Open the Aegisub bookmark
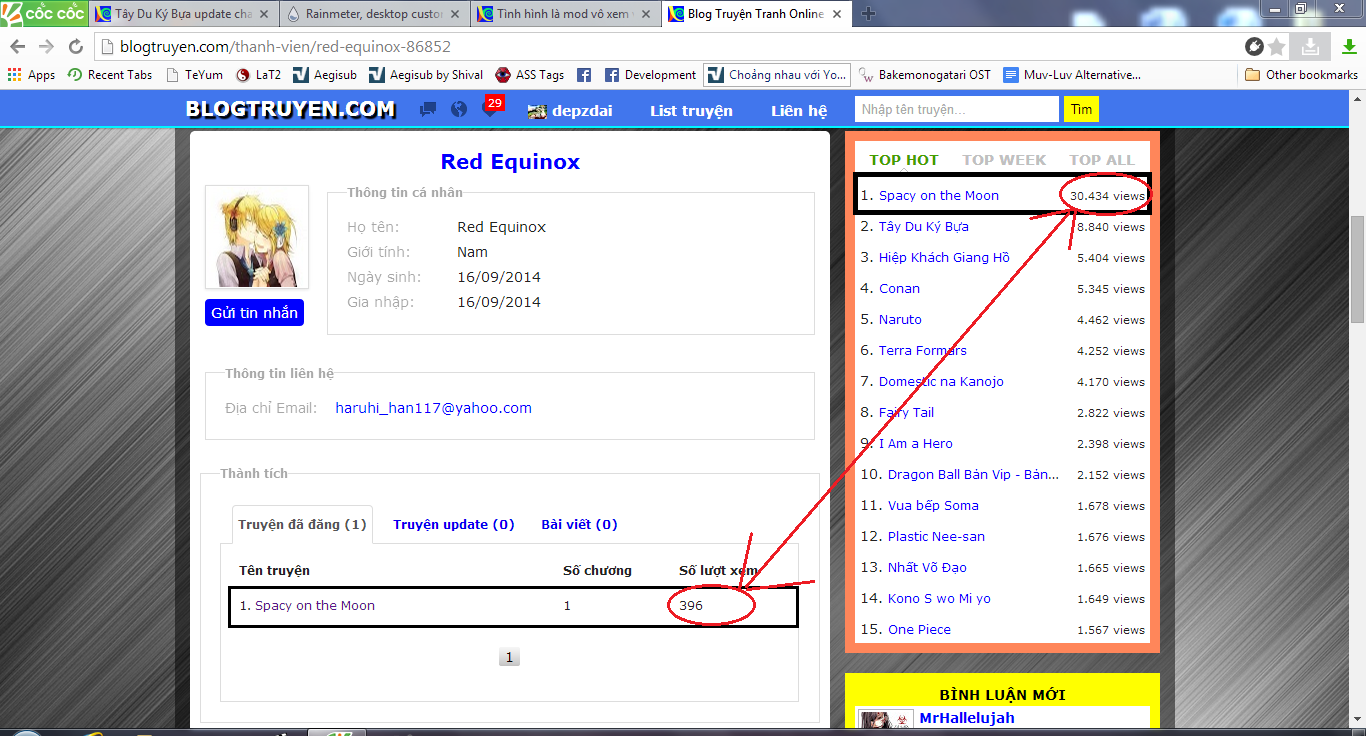The width and height of the screenshot is (1366, 736). [325, 75]
